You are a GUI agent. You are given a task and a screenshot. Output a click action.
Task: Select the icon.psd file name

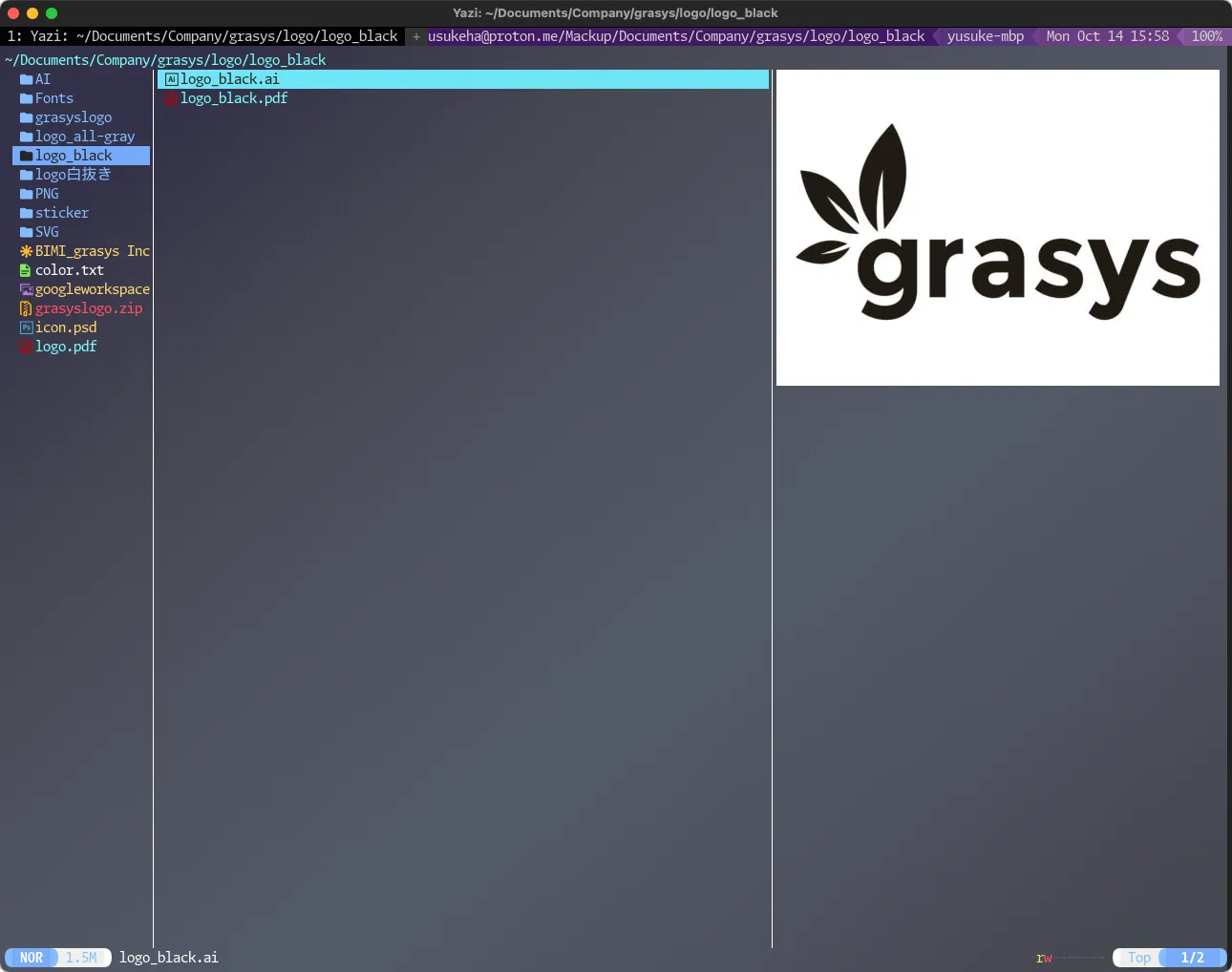coord(66,328)
